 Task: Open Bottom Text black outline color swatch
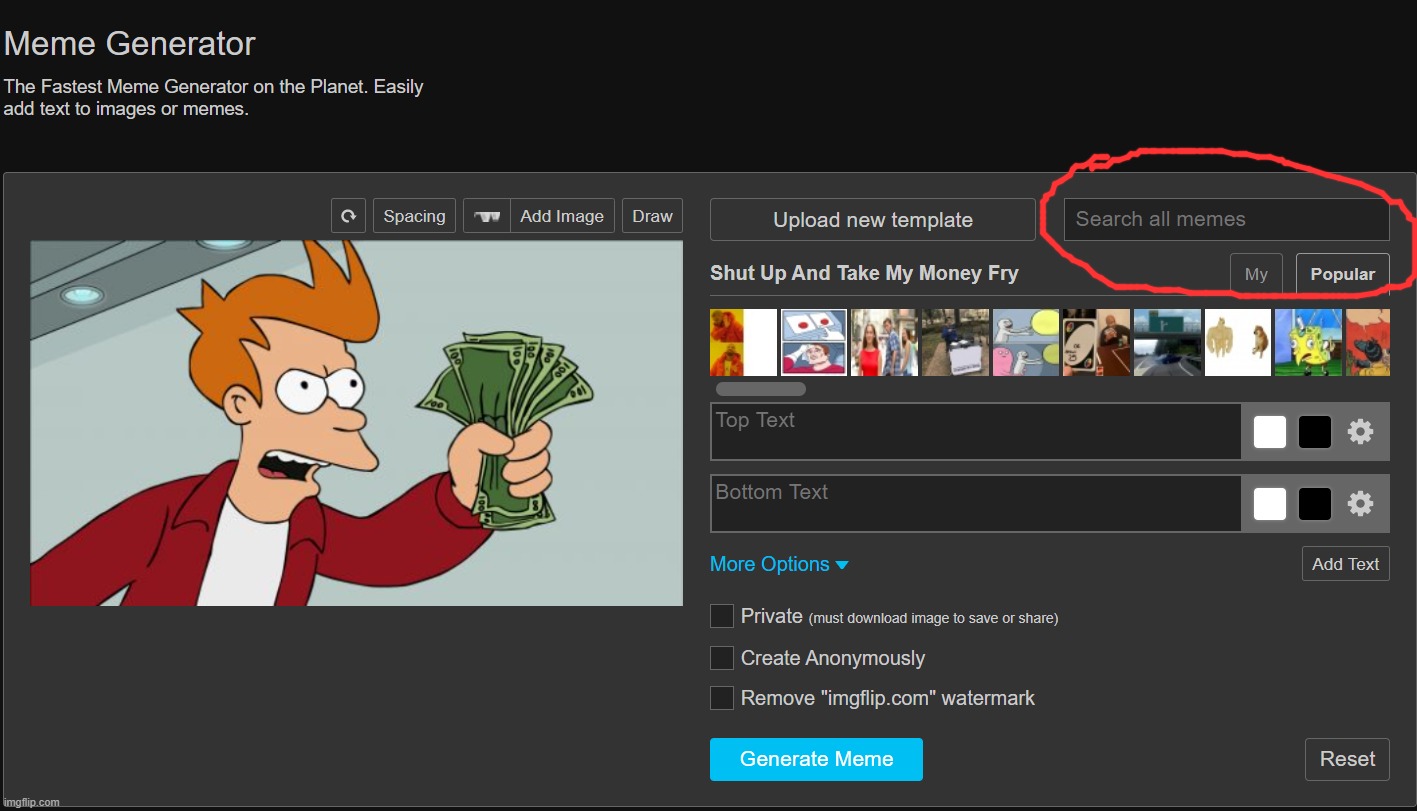[x=1315, y=504]
